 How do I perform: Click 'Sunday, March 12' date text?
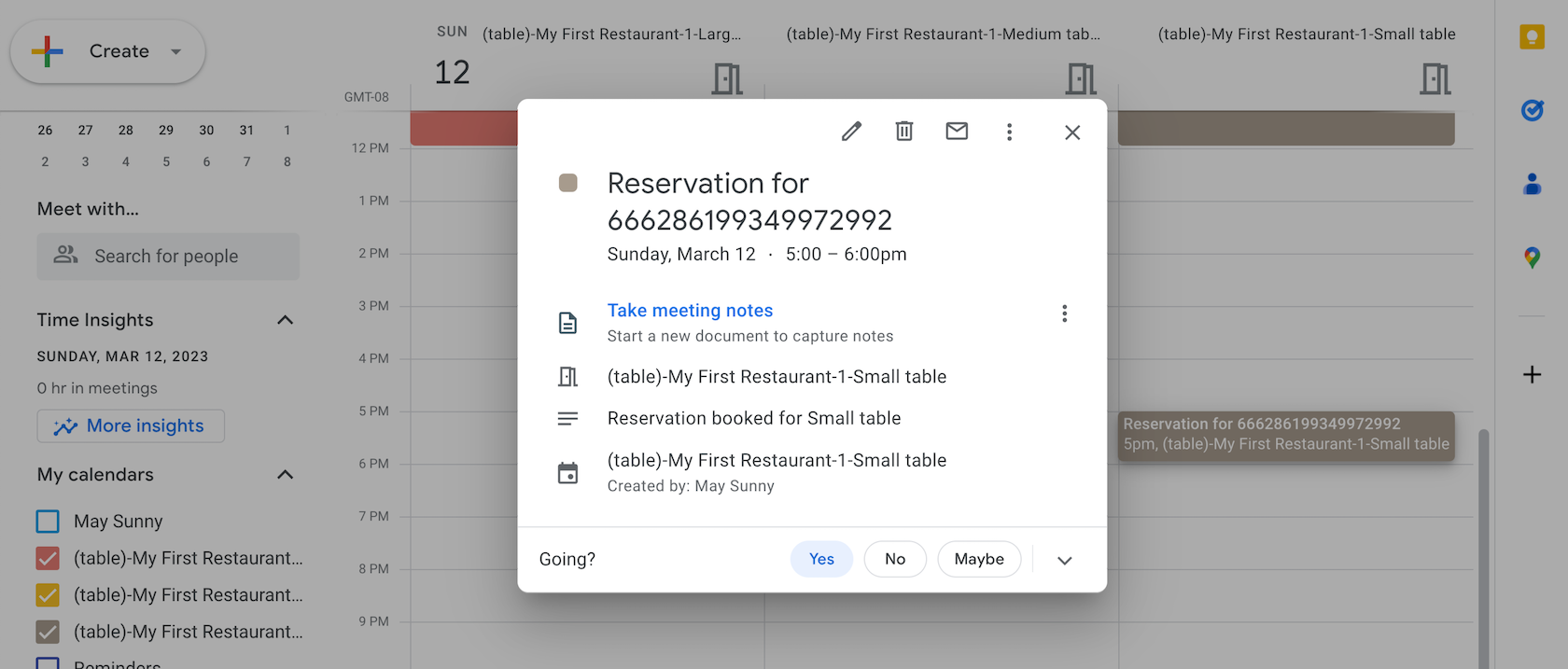pyautogui.click(x=681, y=255)
